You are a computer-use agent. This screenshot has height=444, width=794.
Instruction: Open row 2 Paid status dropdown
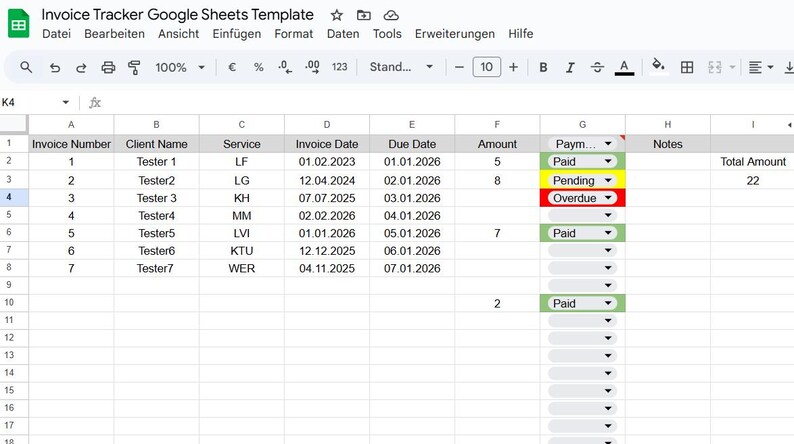[608, 162]
